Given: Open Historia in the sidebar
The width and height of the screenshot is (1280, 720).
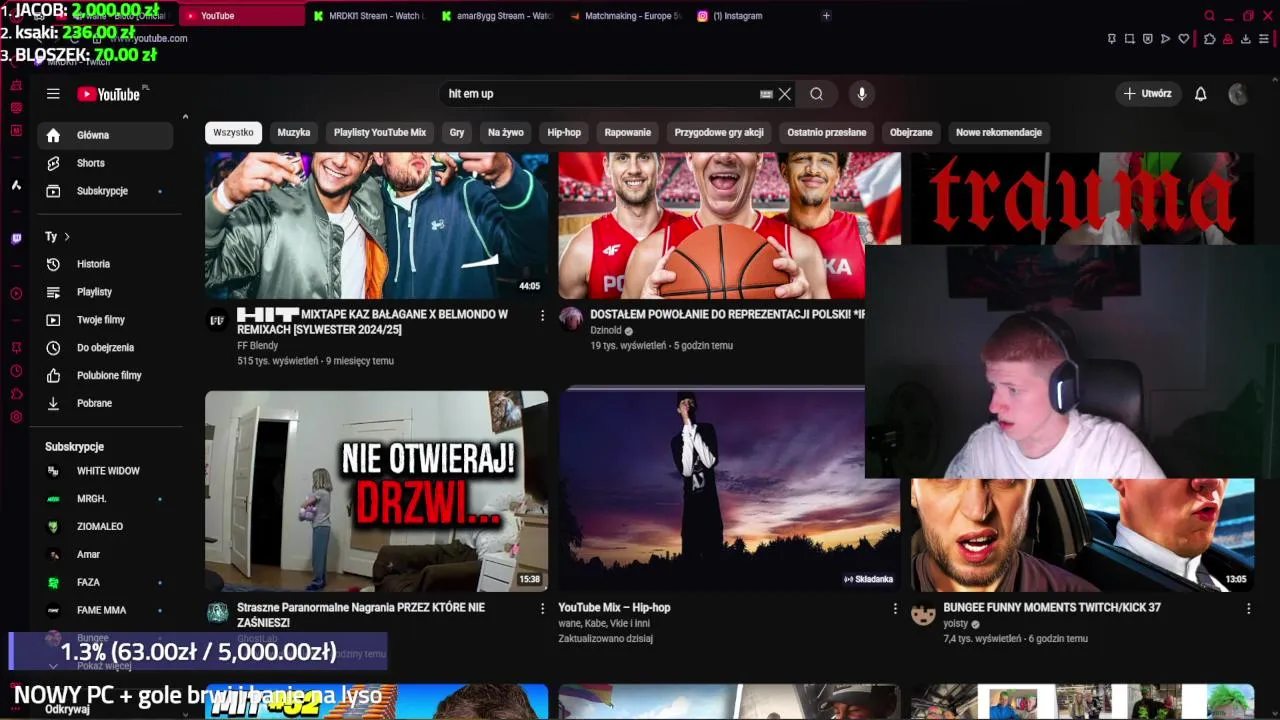Looking at the screenshot, I should [x=105, y=264].
